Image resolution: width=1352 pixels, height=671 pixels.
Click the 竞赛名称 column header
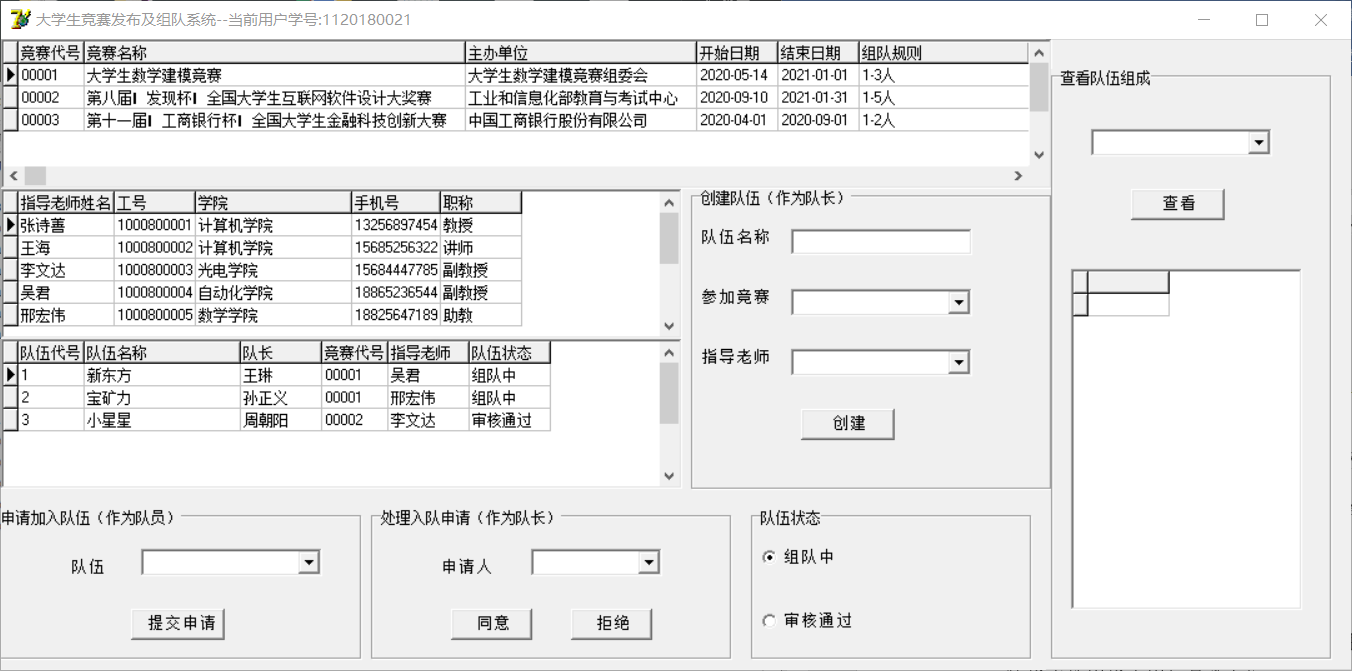[275, 53]
